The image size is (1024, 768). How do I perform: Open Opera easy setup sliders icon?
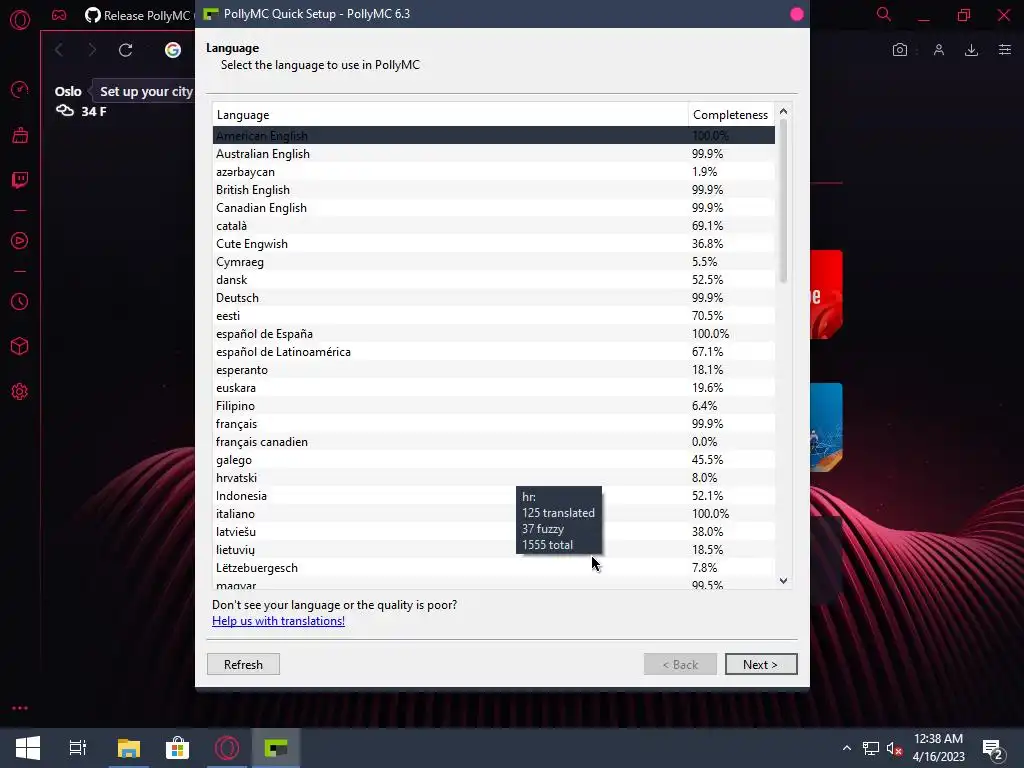click(x=1005, y=50)
